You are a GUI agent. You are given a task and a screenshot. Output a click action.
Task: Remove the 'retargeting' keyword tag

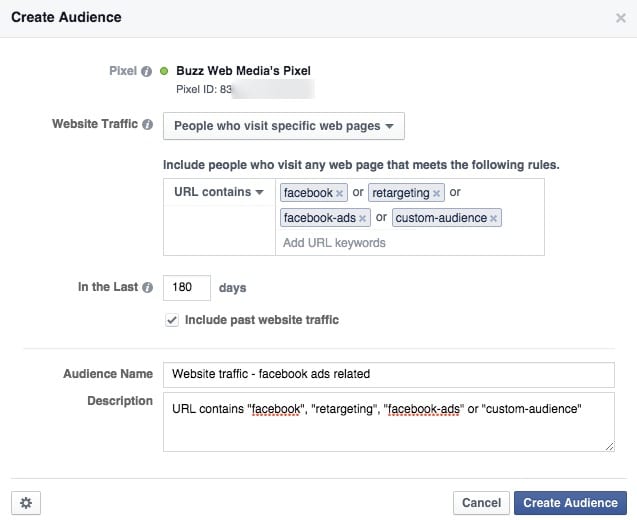436,193
